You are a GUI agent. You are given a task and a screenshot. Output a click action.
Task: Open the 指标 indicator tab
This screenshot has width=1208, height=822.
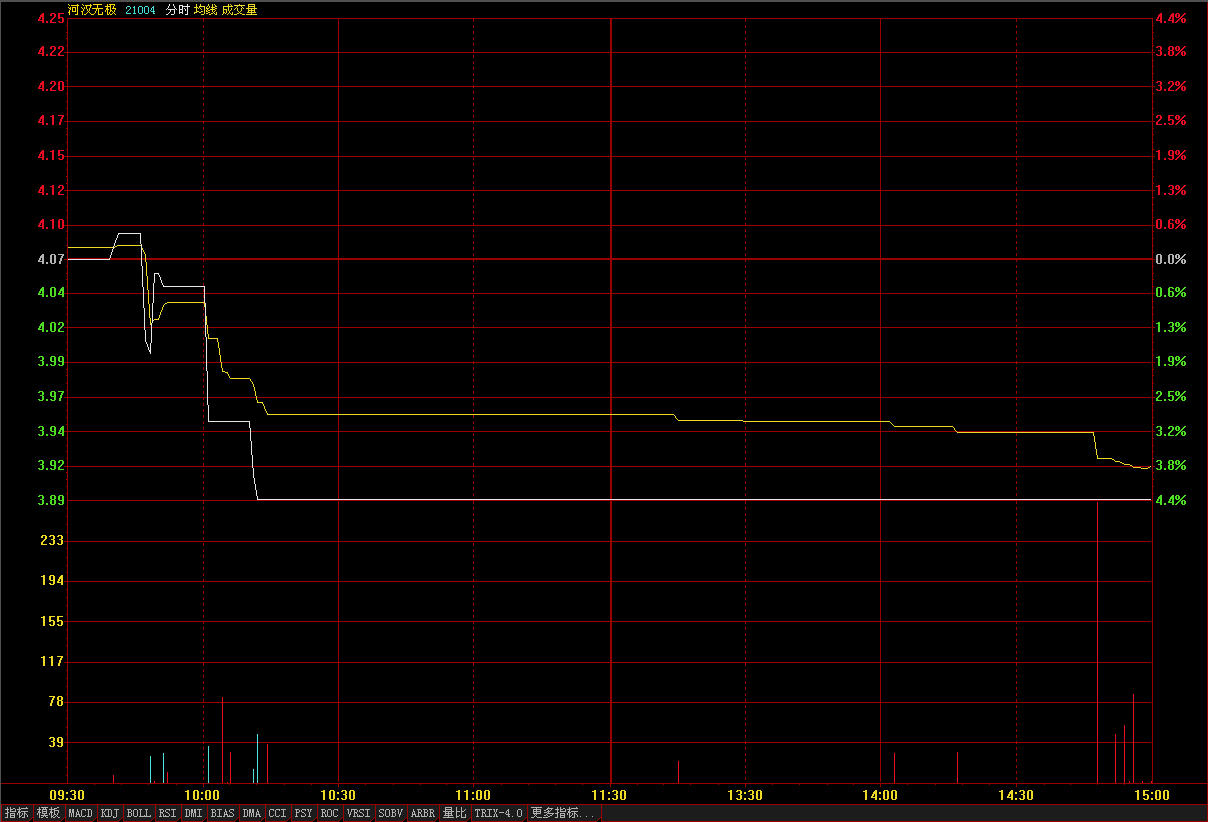tap(16, 813)
